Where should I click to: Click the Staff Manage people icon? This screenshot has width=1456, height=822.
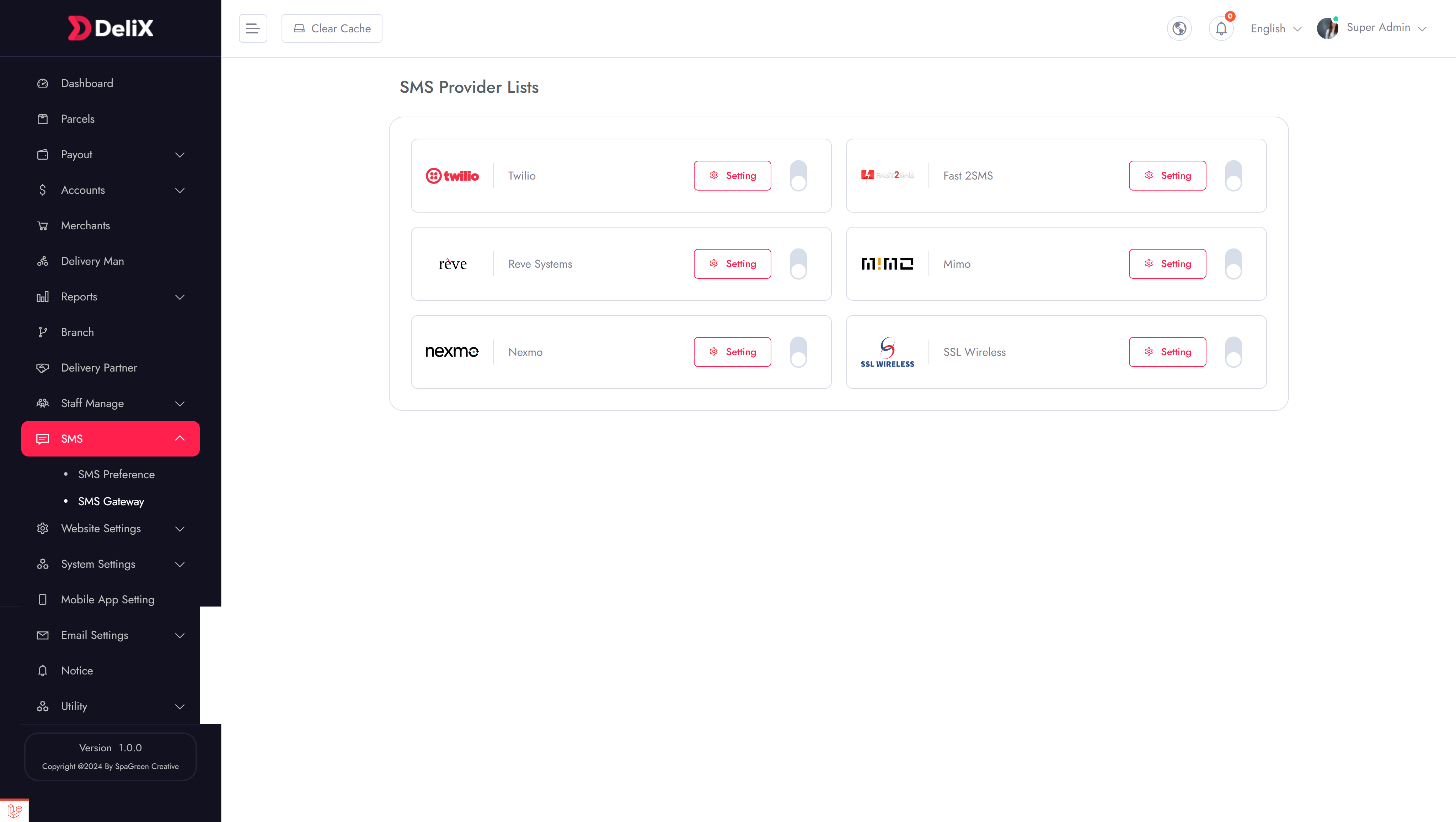click(42, 403)
